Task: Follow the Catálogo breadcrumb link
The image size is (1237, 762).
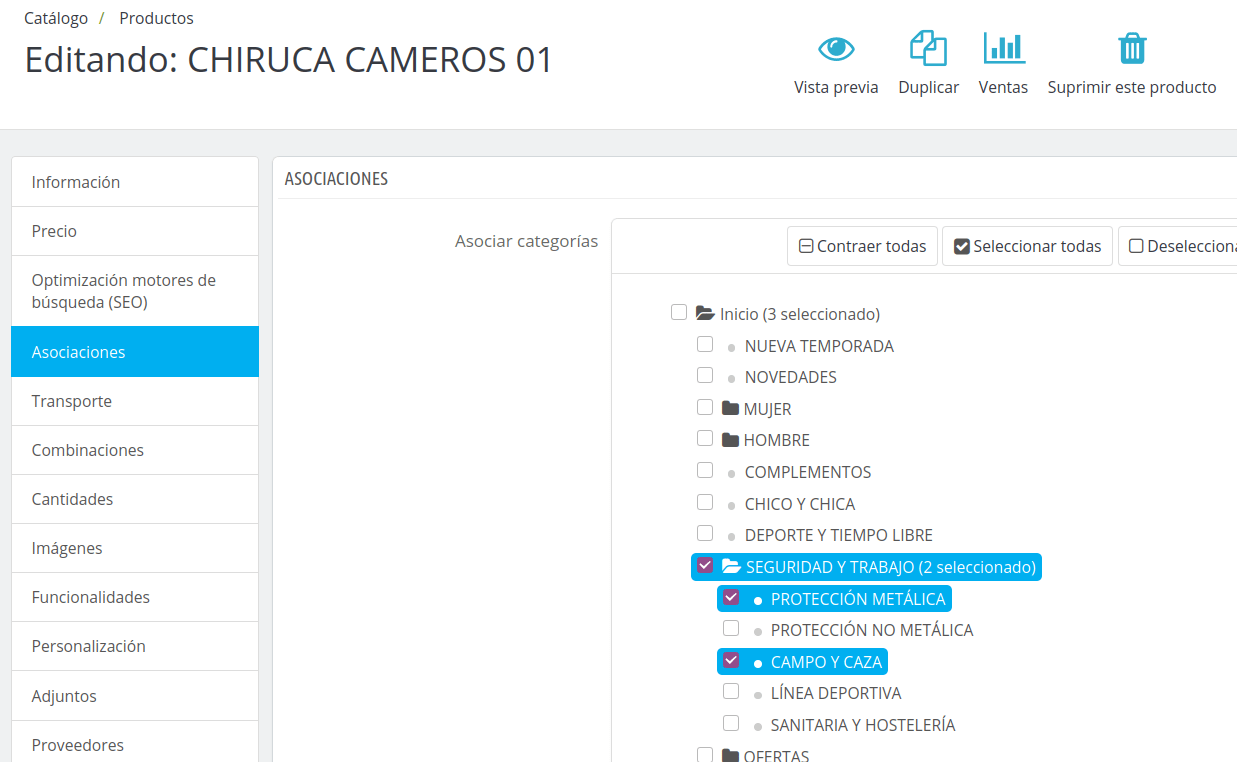Action: 56,18
